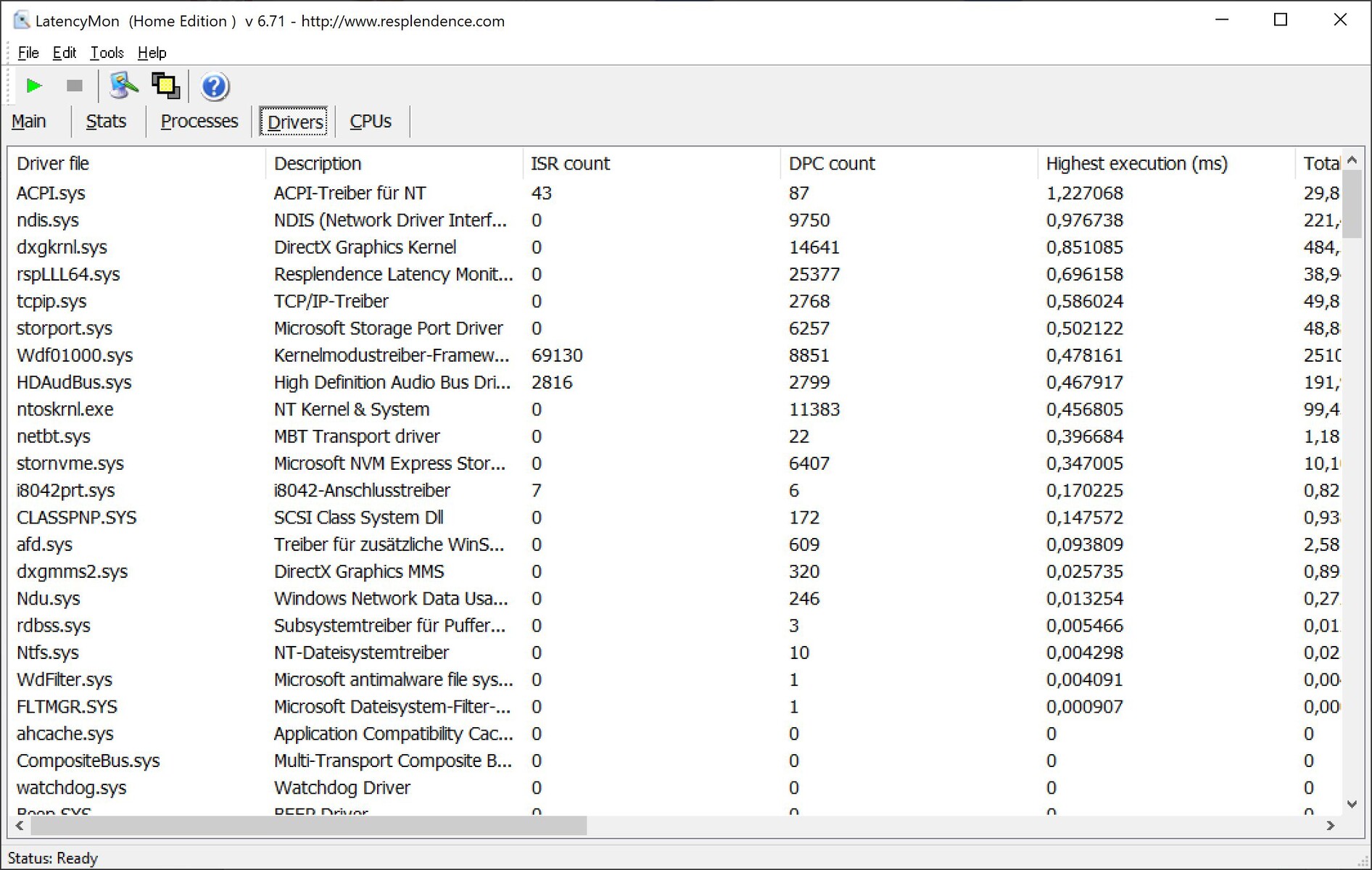Select the dxgkrnl.sys driver row

[62, 247]
